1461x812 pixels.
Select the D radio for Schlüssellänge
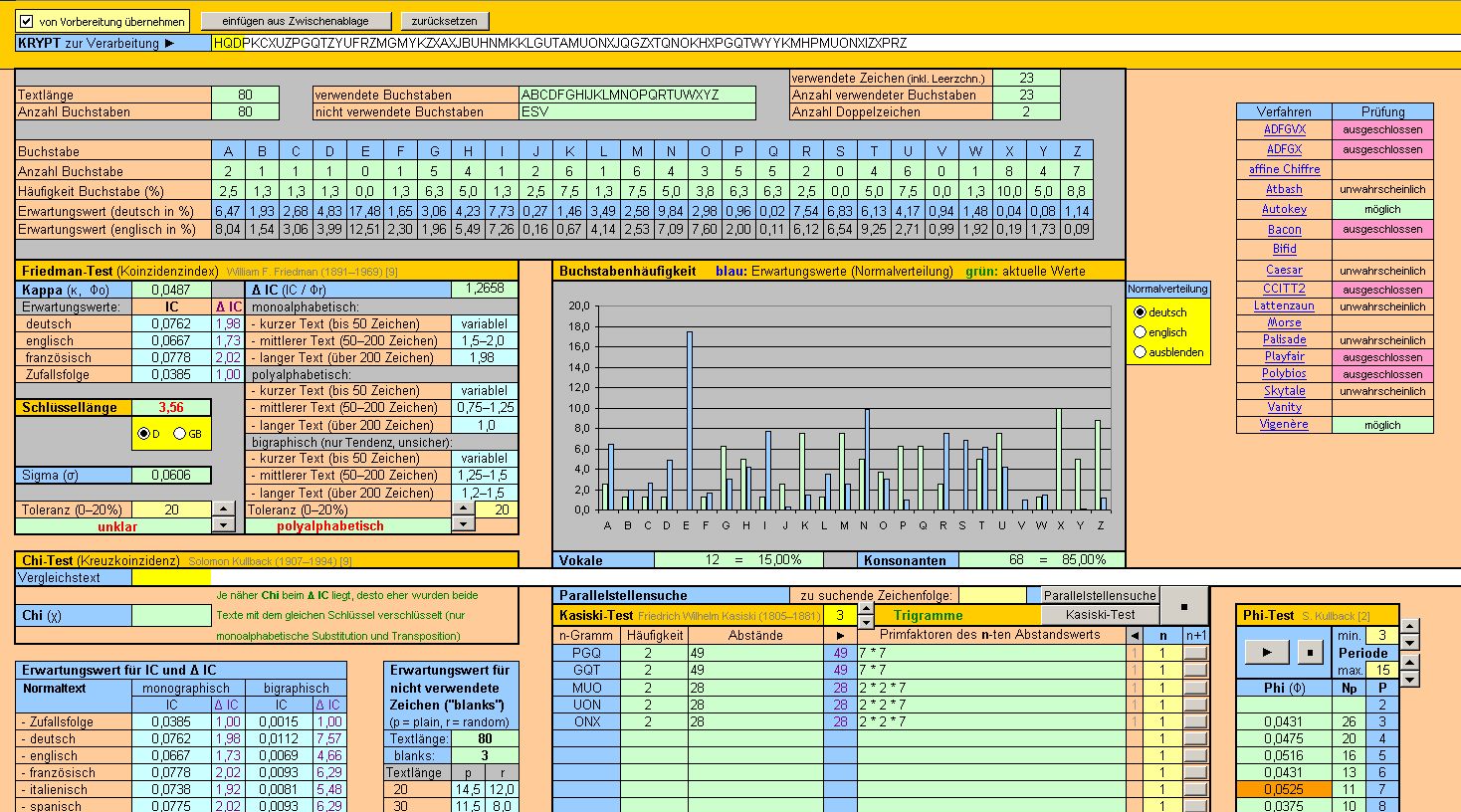(144, 434)
